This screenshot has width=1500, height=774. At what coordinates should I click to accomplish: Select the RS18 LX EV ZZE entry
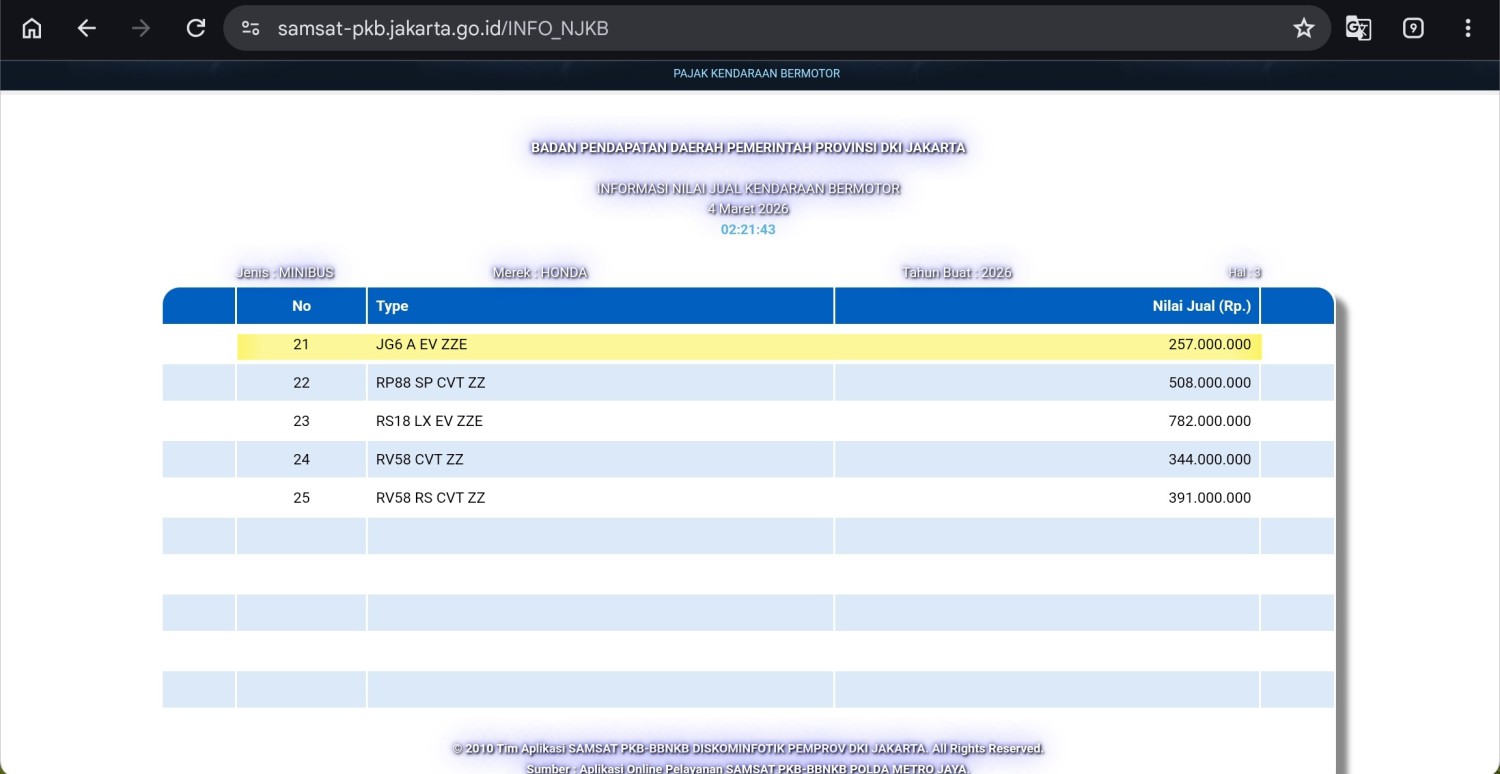[x=429, y=422]
